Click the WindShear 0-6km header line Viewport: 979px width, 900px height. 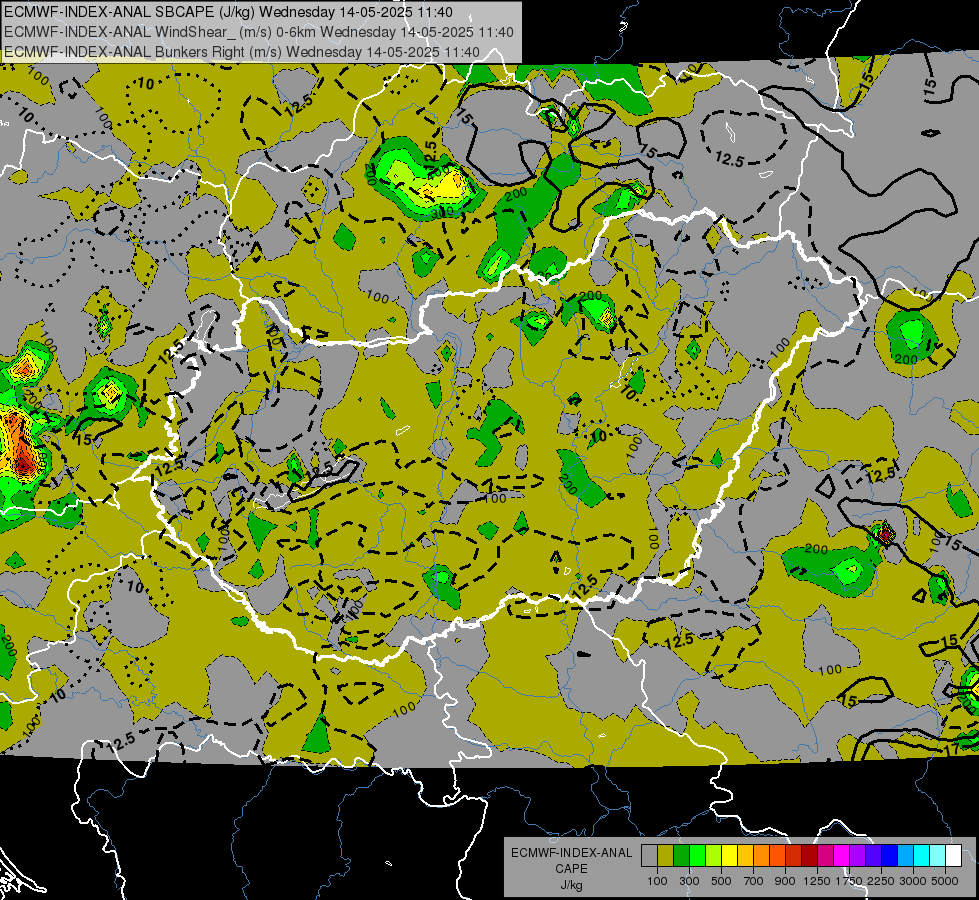click(x=258, y=32)
